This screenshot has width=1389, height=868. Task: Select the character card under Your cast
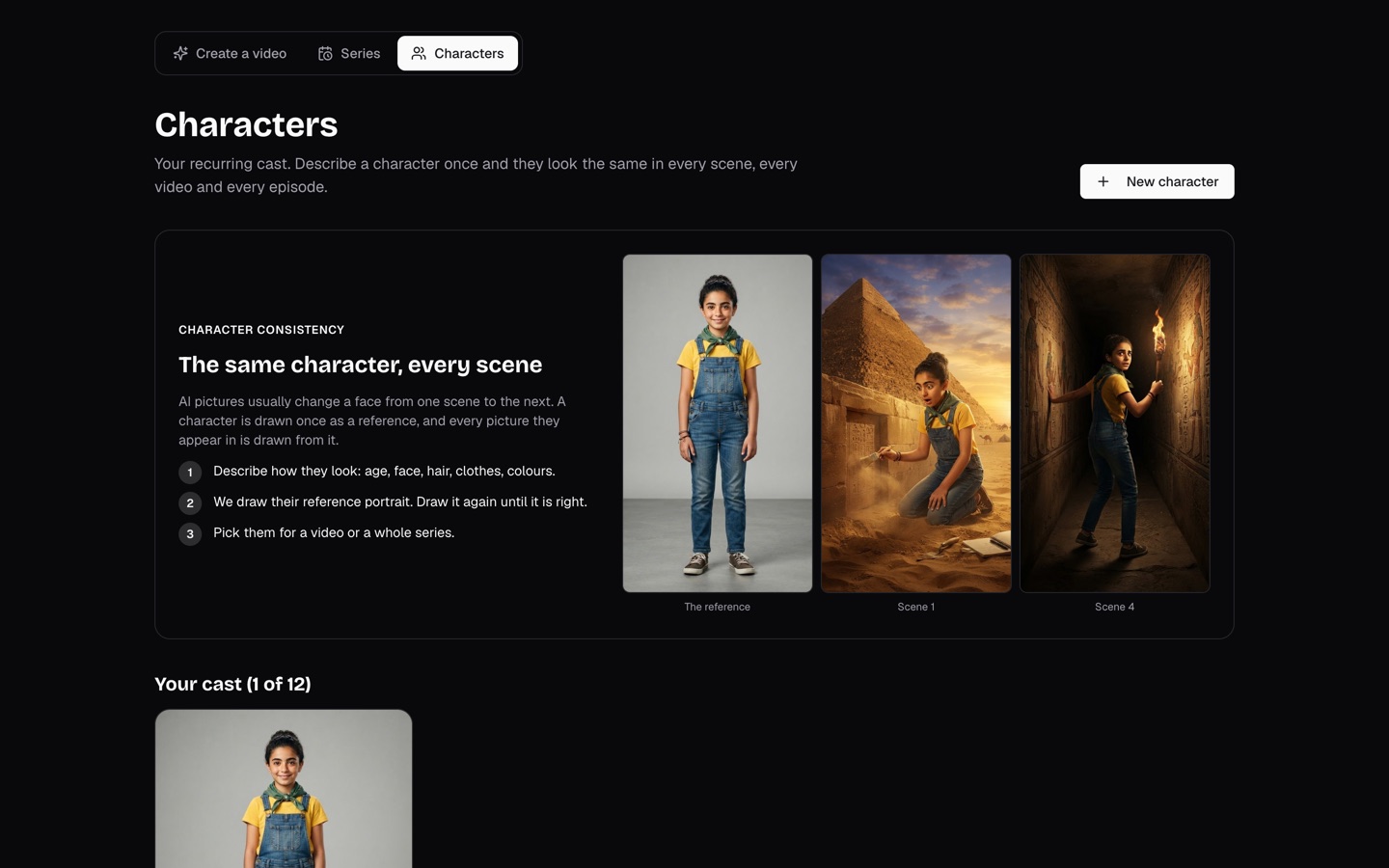click(x=284, y=789)
